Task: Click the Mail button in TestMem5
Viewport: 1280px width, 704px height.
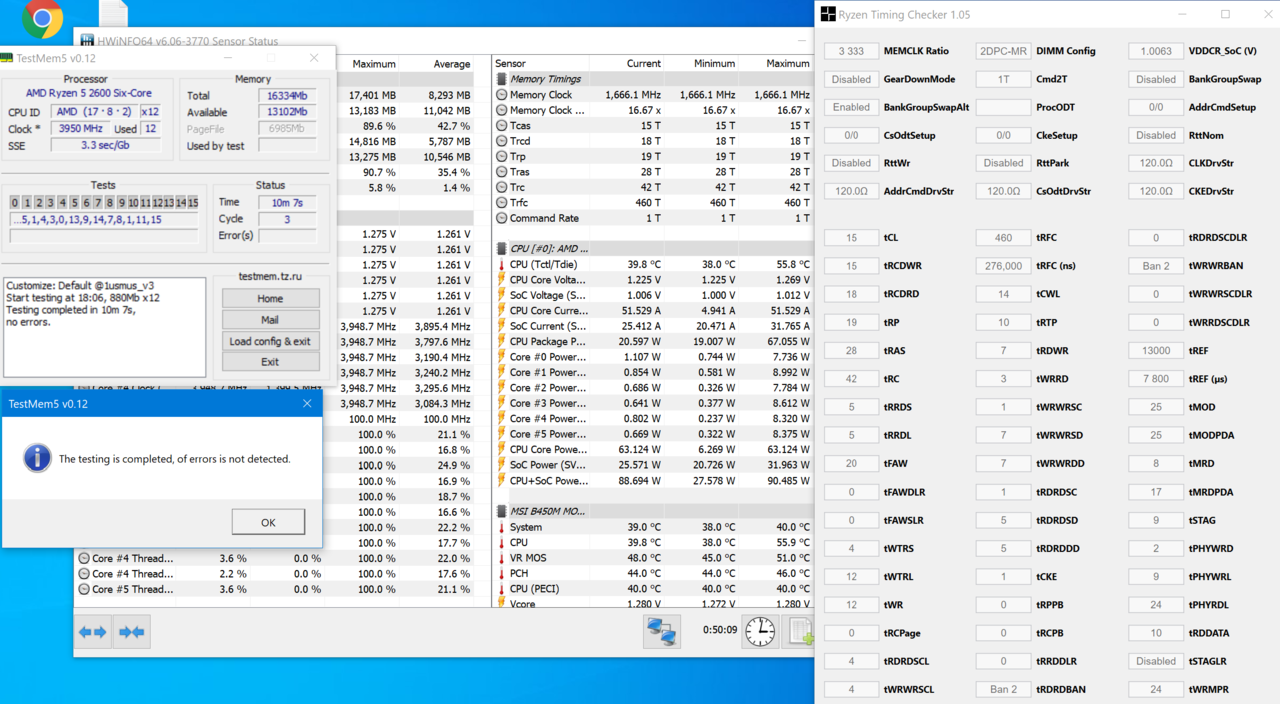Action: click(x=270, y=320)
